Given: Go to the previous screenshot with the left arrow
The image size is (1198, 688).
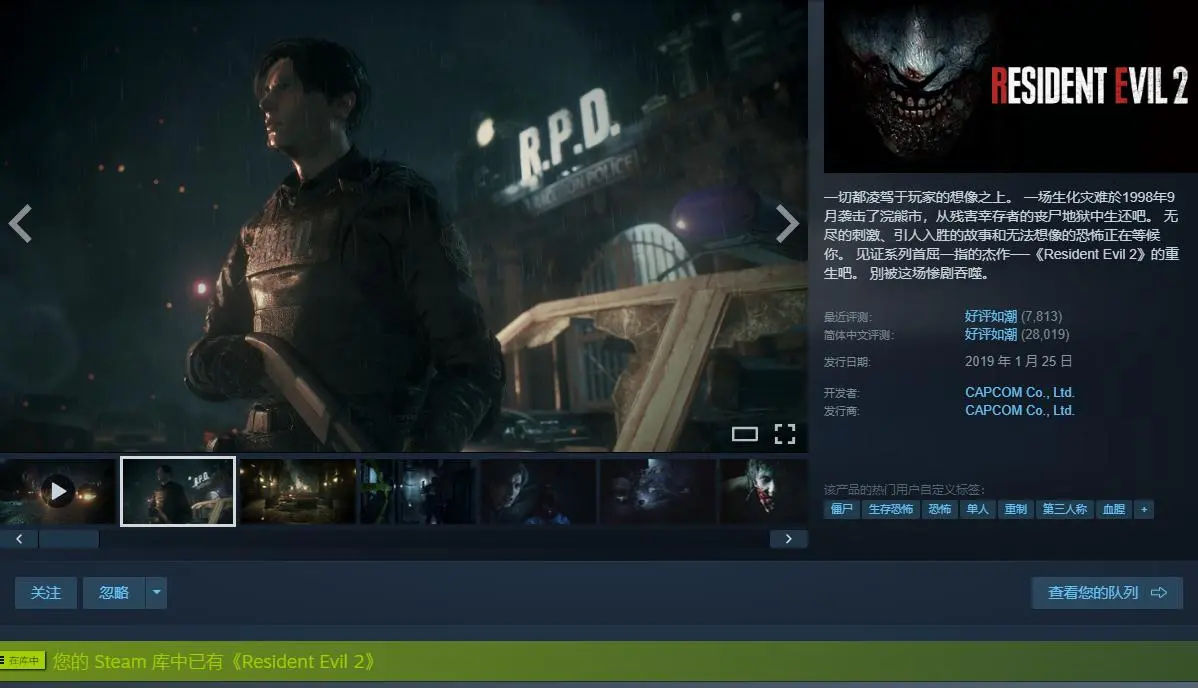Looking at the screenshot, I should (20, 224).
